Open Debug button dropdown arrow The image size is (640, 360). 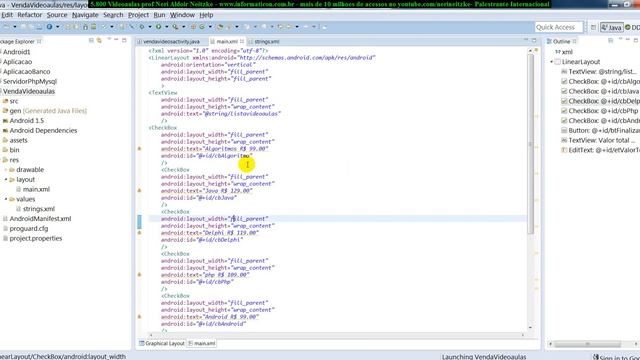point(149,27)
